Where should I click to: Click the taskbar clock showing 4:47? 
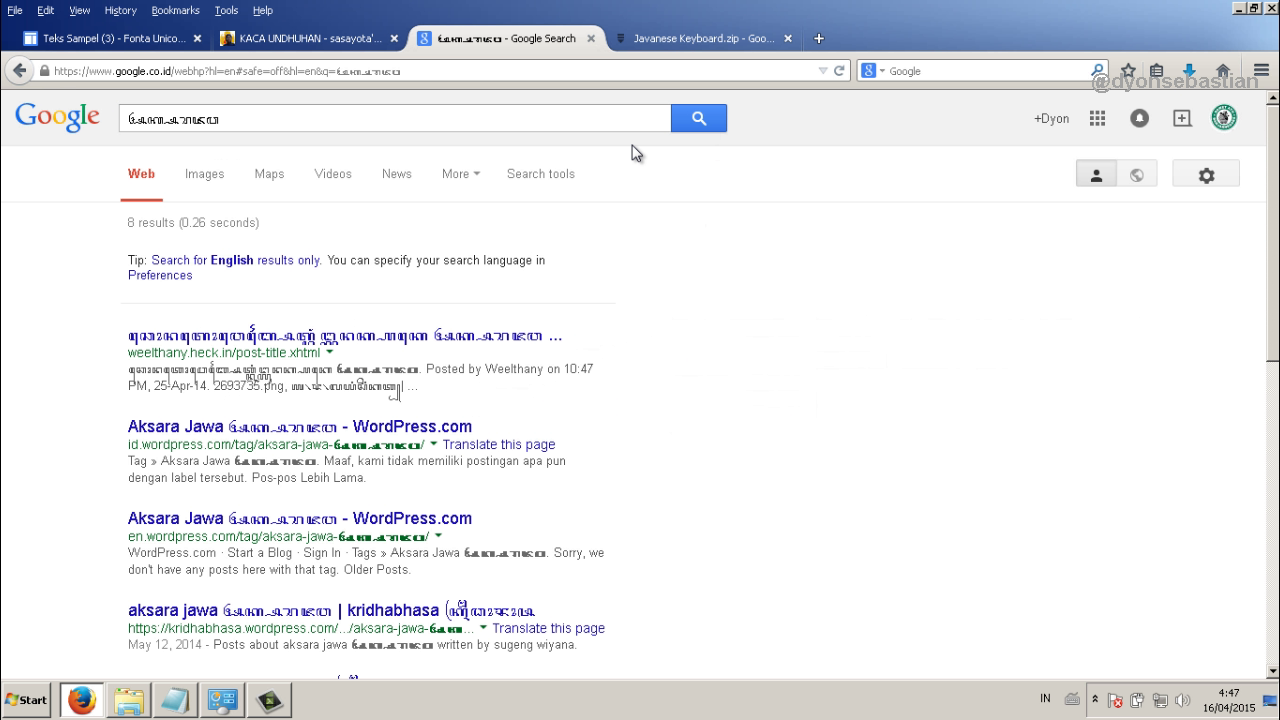[x=1228, y=700]
